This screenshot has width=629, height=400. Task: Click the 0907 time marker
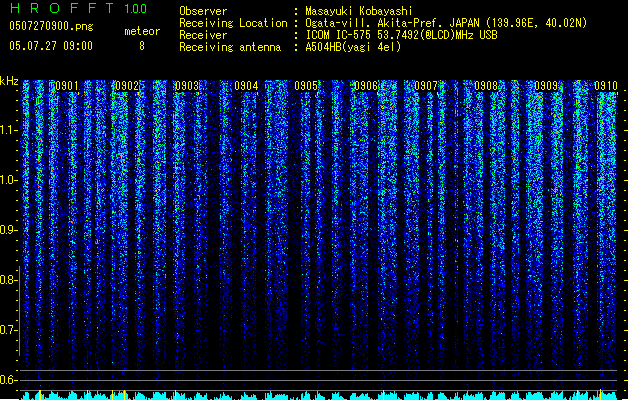tap(426, 86)
